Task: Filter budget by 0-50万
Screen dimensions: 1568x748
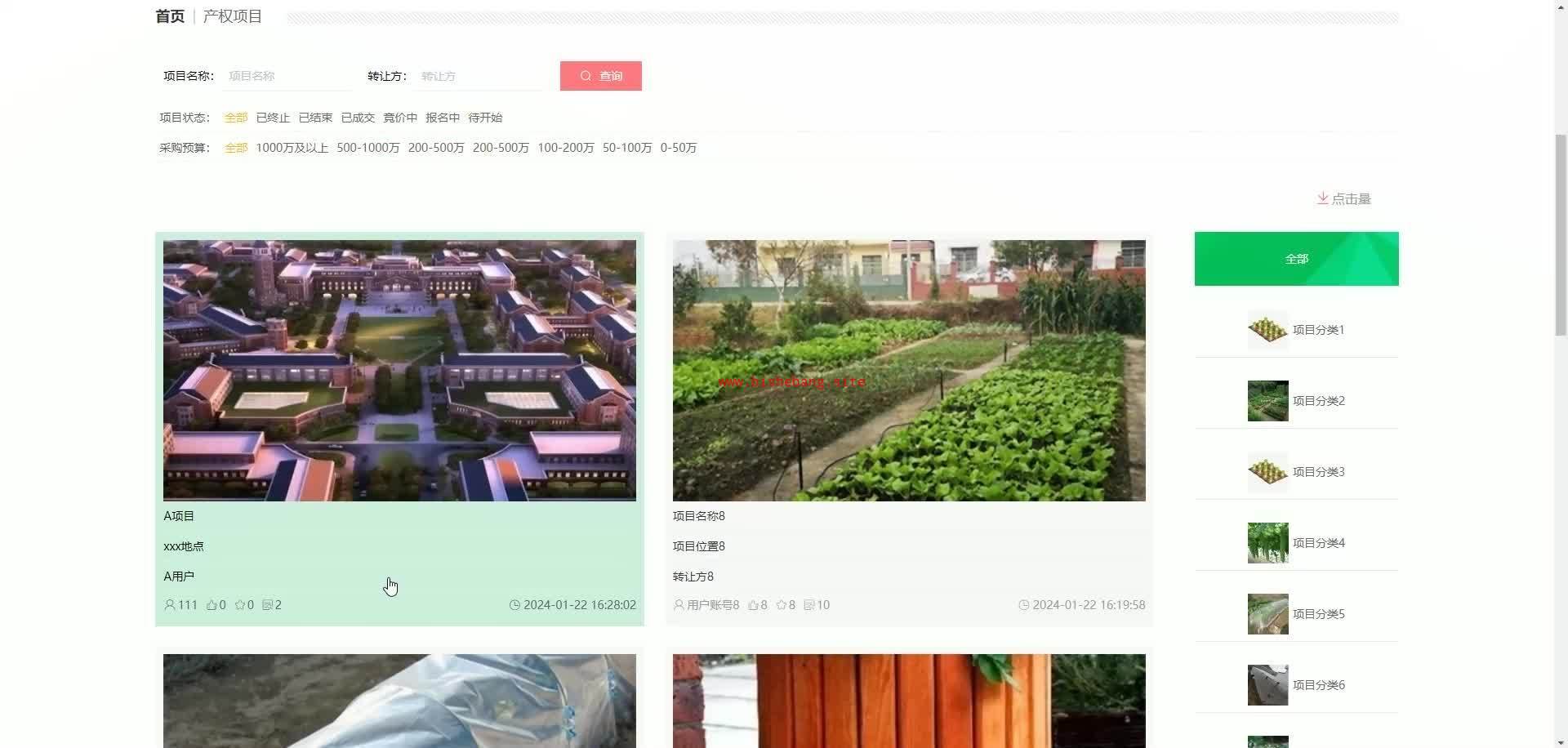Action: coord(679,148)
